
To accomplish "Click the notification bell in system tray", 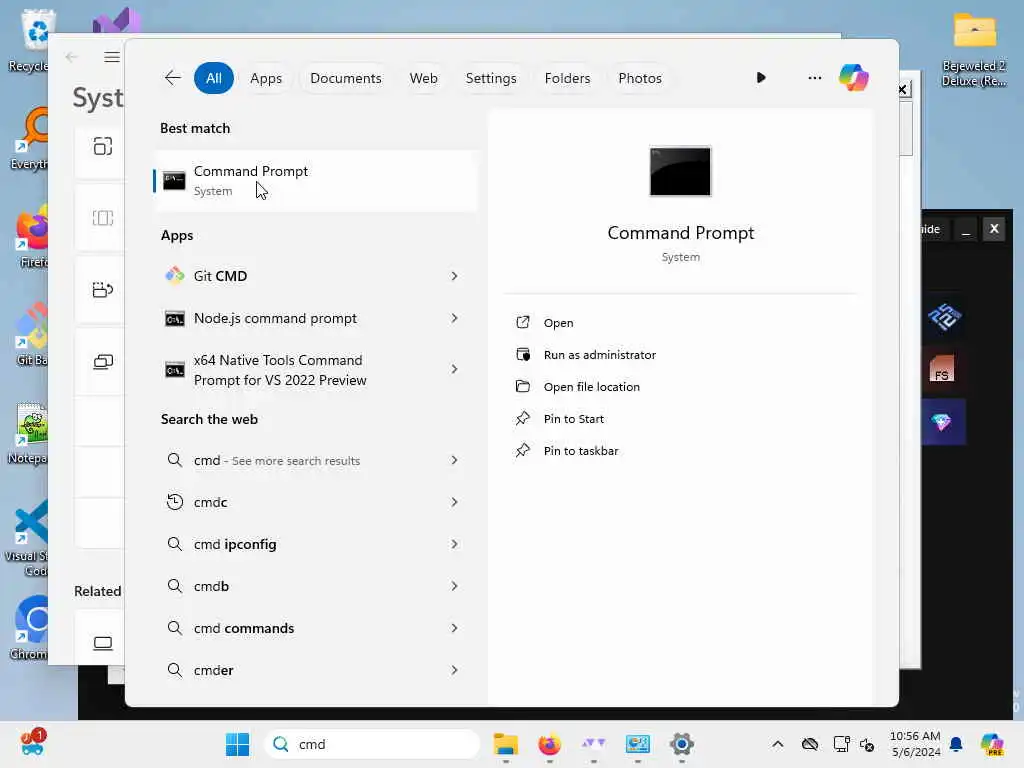I will 956,744.
